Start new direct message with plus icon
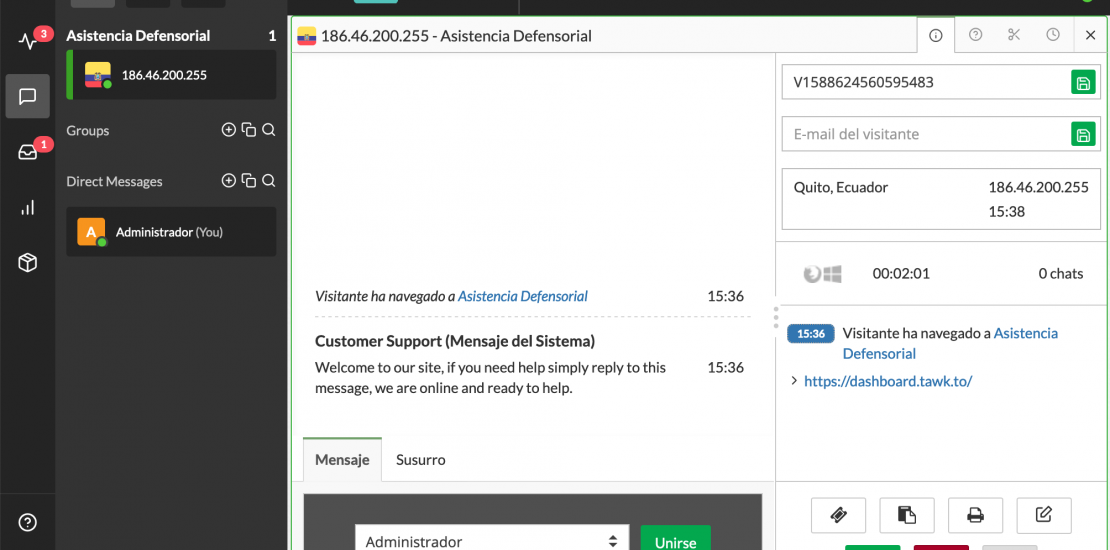Screen dimensions: 1110x550 [x=228, y=181]
